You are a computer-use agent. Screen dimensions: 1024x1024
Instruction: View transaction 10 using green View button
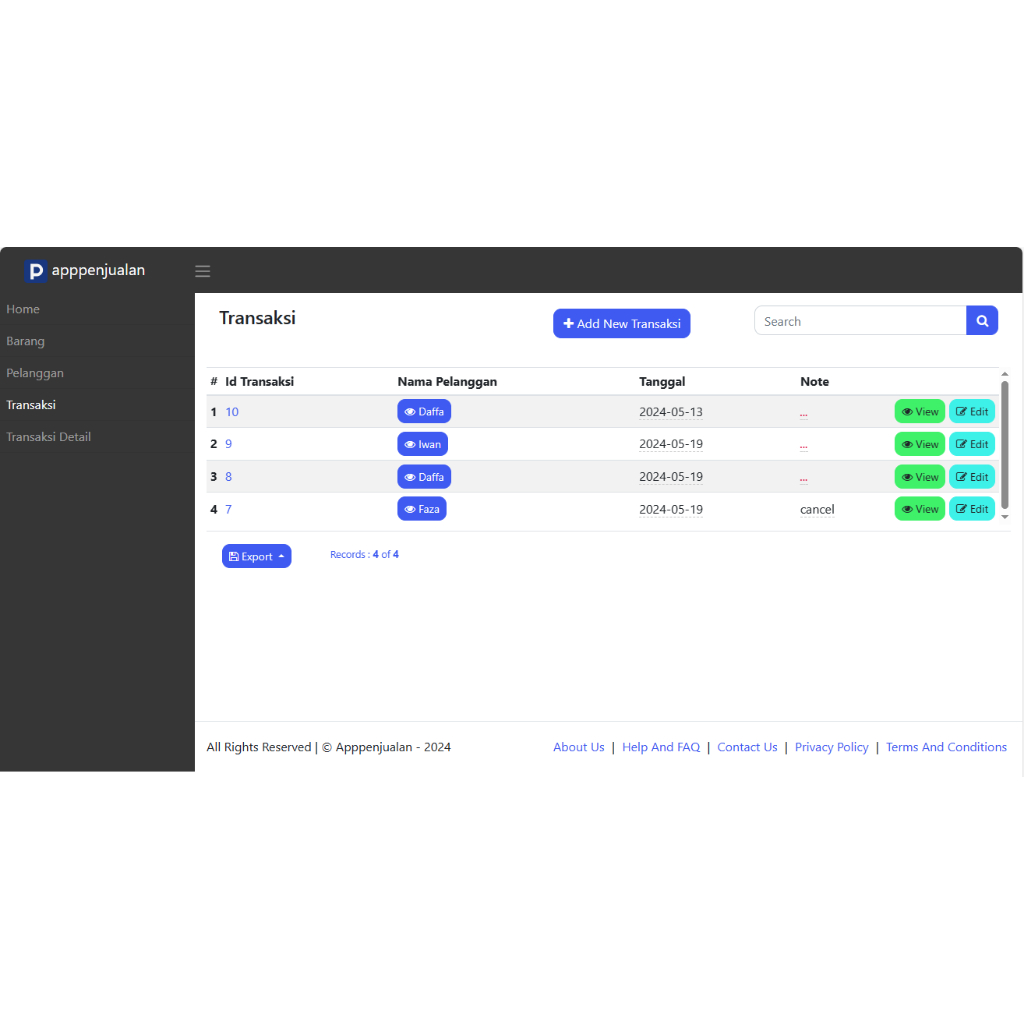919,412
